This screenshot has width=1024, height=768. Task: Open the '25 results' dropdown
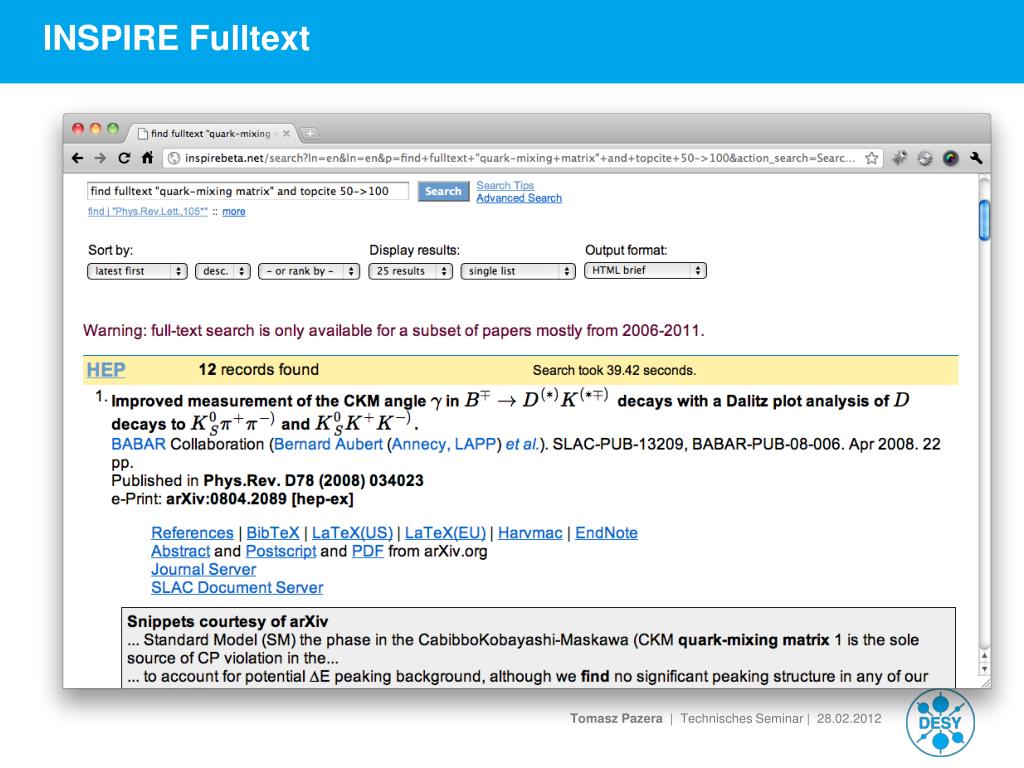pos(411,271)
